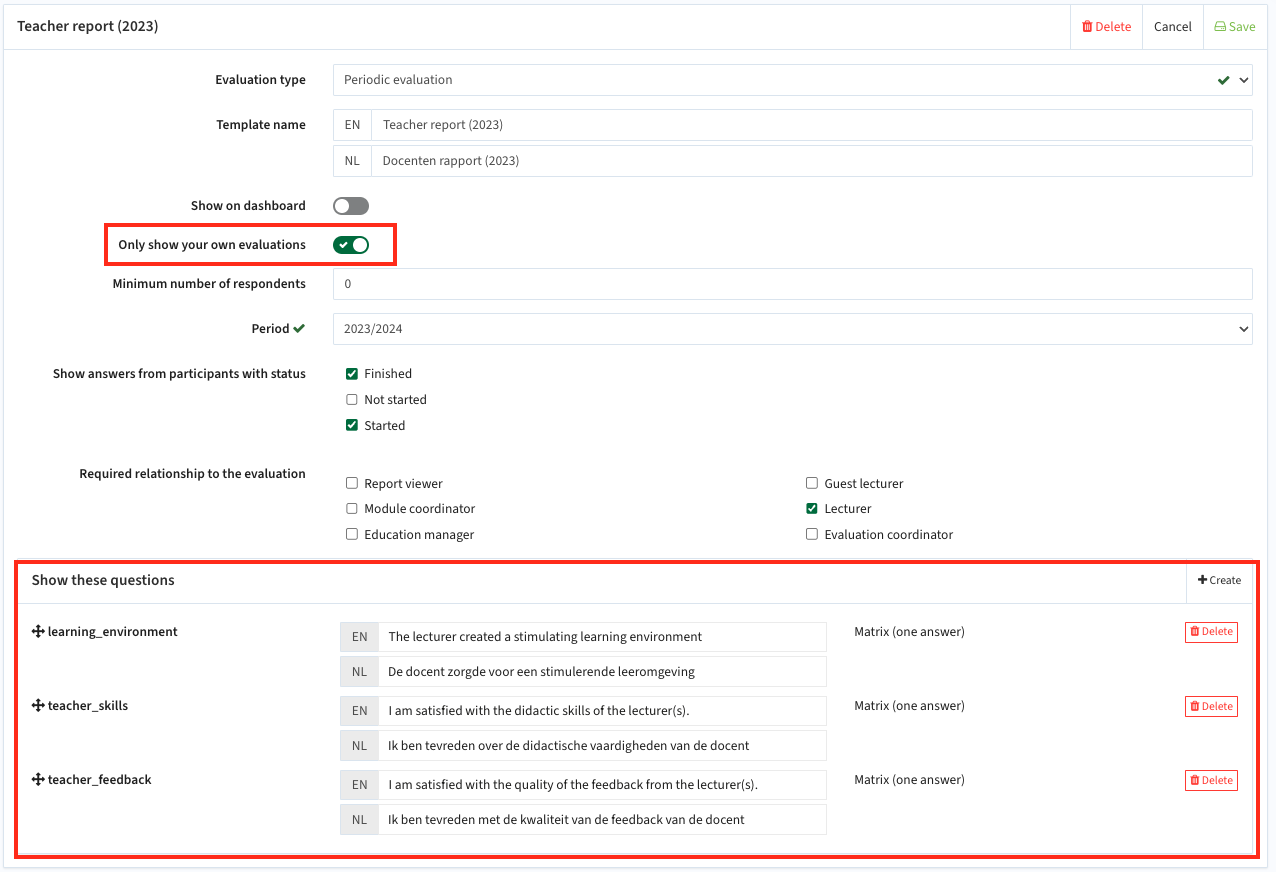This screenshot has height=872, width=1276.
Task: Cancel editing the template
Action: point(1172,27)
